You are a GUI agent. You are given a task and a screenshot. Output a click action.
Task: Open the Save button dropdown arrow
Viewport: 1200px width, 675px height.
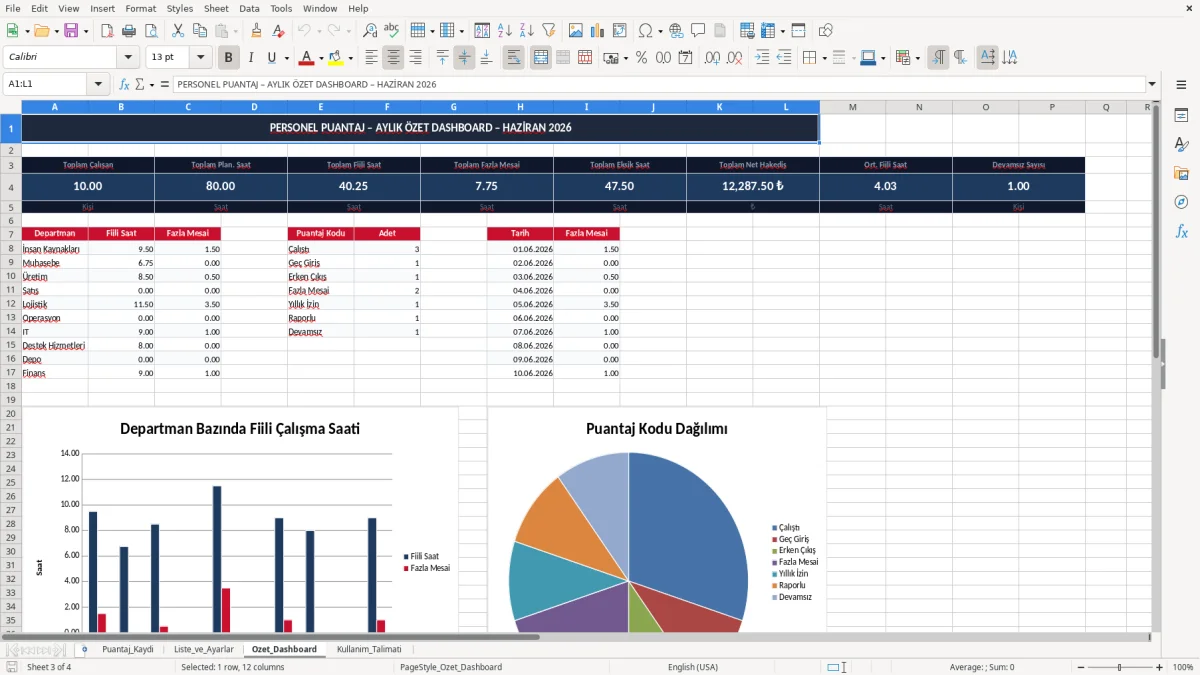point(86,31)
